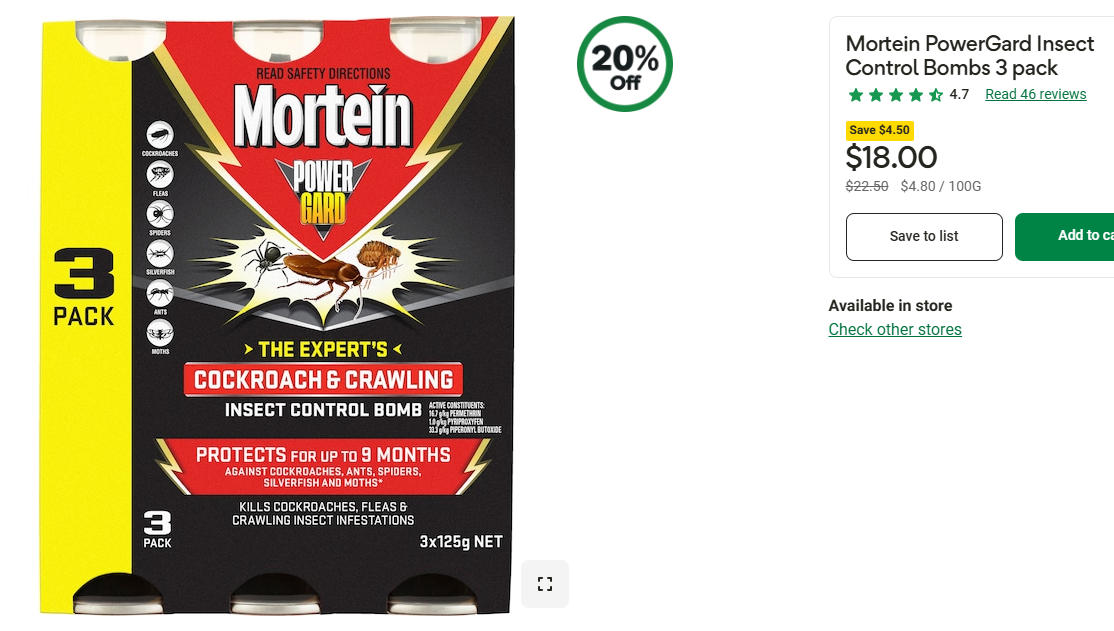Click the Save to list button
The height and width of the screenshot is (631, 1114).
(x=924, y=237)
